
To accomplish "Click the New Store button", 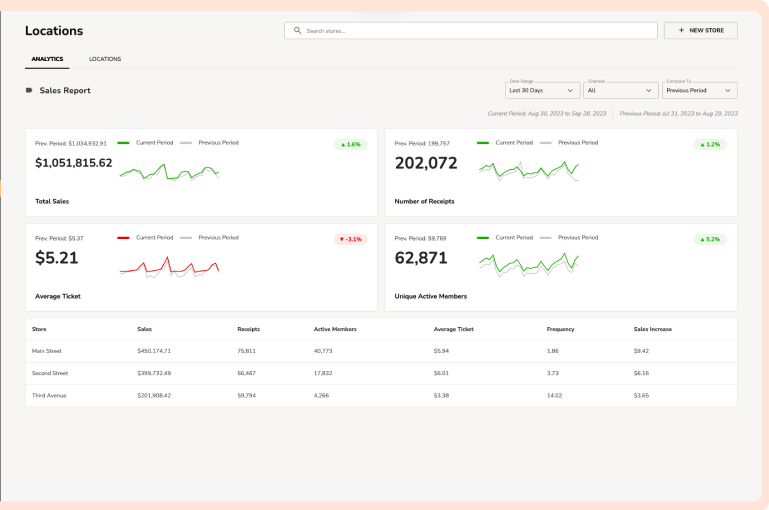I will 701,30.
